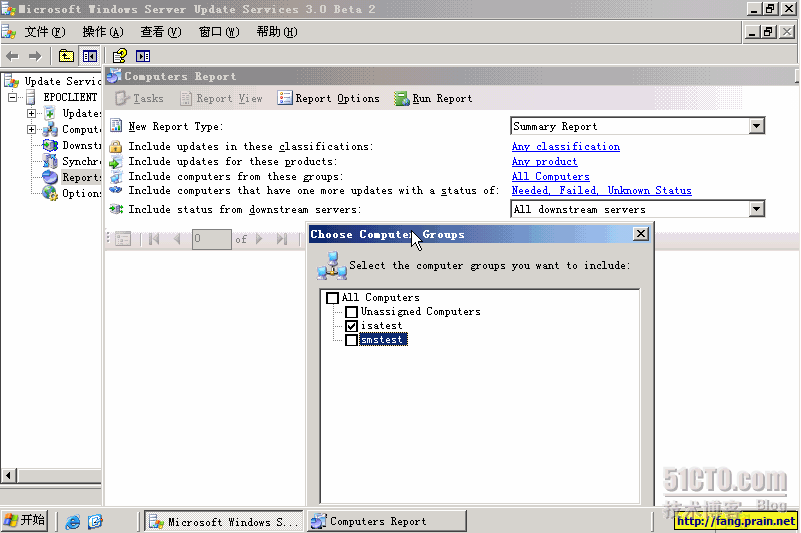
Task: Click the Computers node icon in the tree
Action: tap(50, 129)
